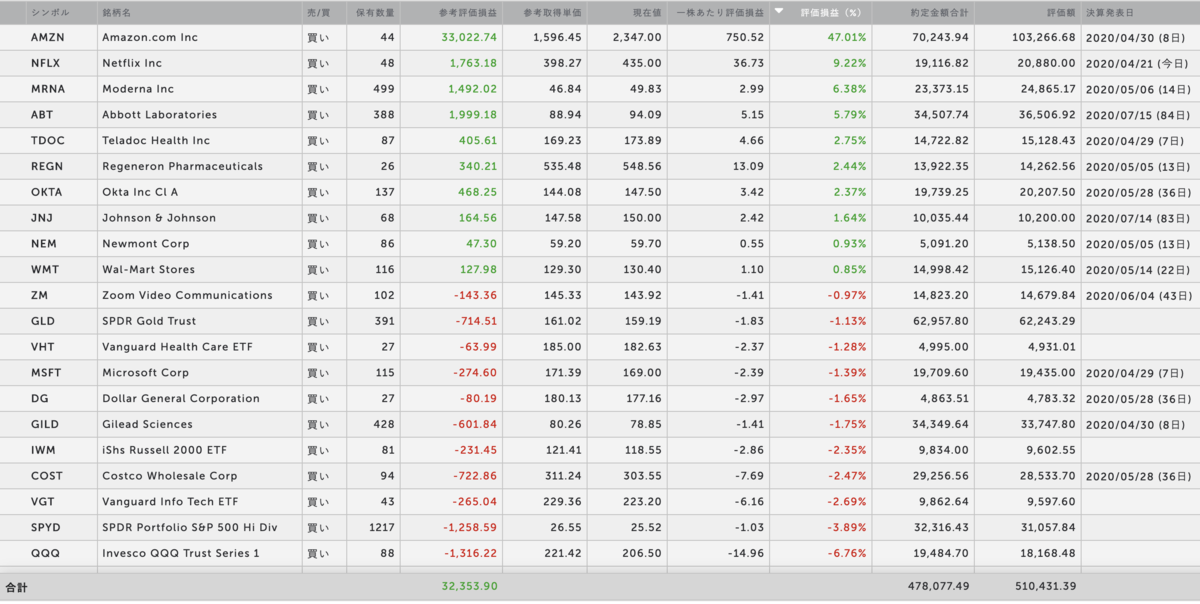Open Dollar General Corporation name
This screenshot has height=604, width=1200.
pos(181,399)
